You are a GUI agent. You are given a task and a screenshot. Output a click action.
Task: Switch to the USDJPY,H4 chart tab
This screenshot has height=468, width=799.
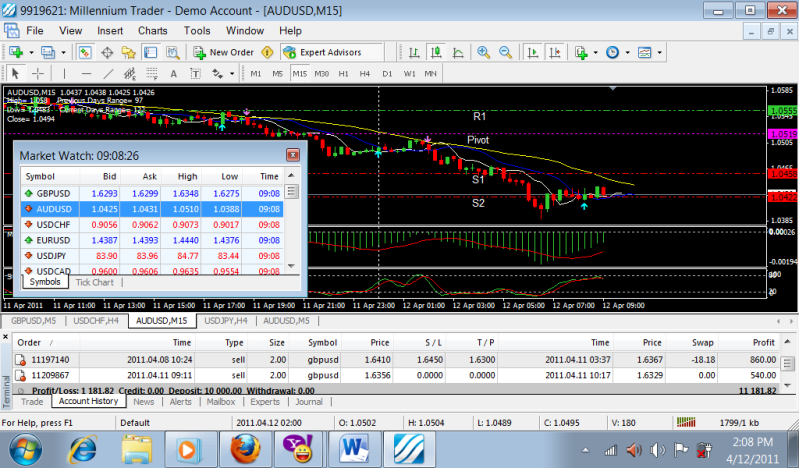pyautogui.click(x=226, y=321)
